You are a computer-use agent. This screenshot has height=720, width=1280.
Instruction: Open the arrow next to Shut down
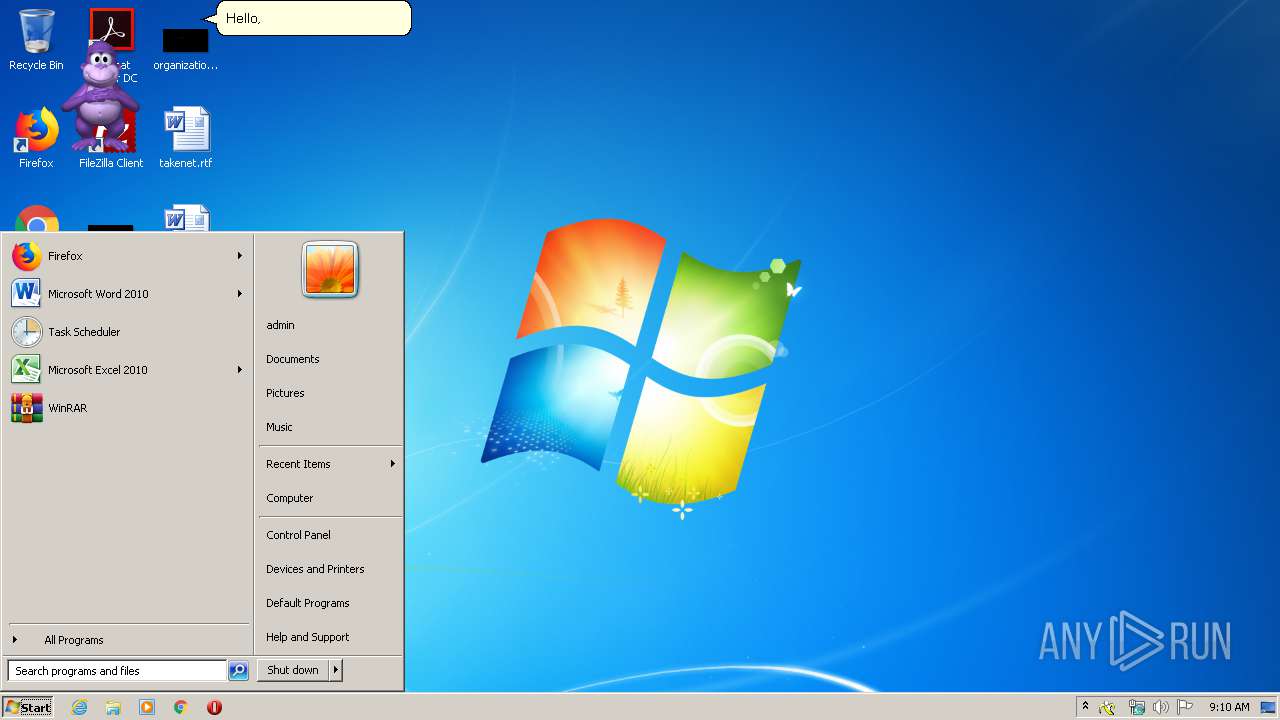pos(336,670)
